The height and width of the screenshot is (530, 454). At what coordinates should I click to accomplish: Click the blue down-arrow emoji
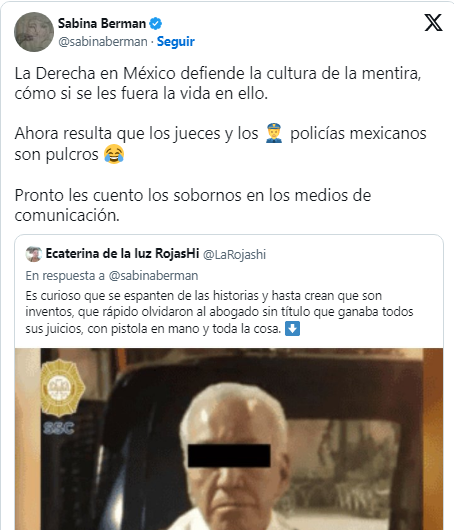click(292, 328)
